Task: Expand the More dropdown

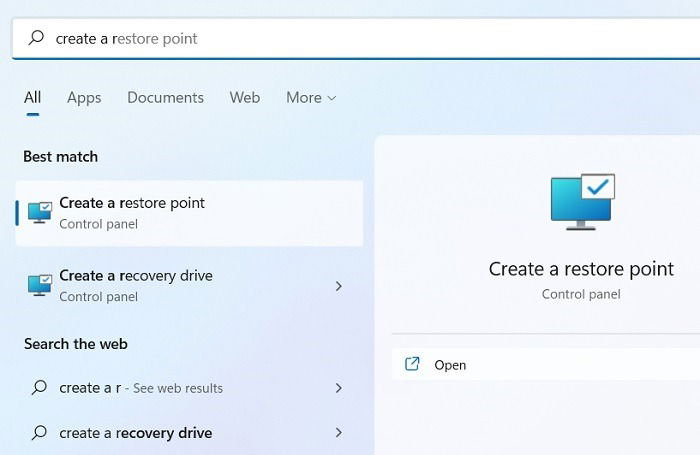Action: [x=311, y=97]
